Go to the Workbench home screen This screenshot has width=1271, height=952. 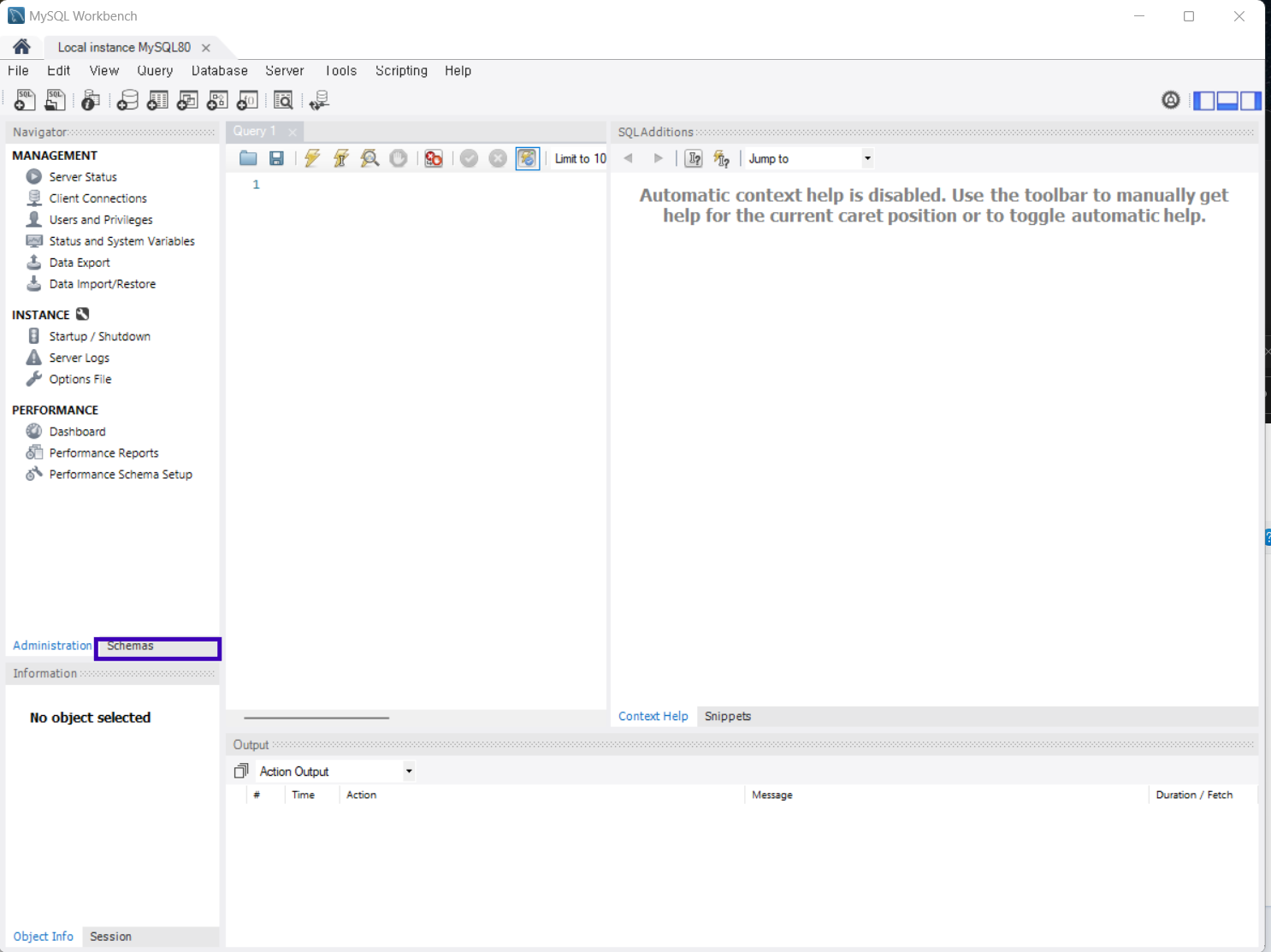pos(21,46)
